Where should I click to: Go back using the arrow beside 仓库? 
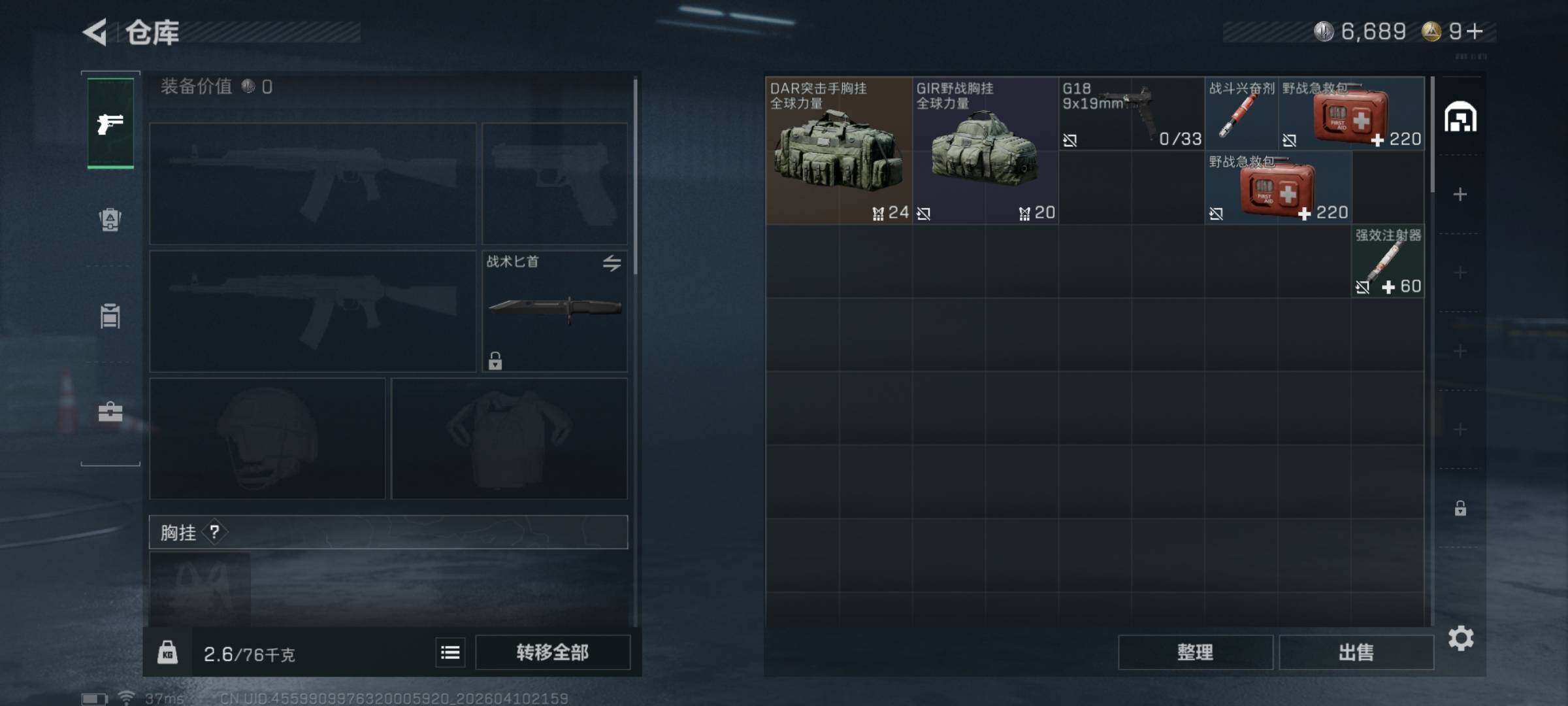95,31
